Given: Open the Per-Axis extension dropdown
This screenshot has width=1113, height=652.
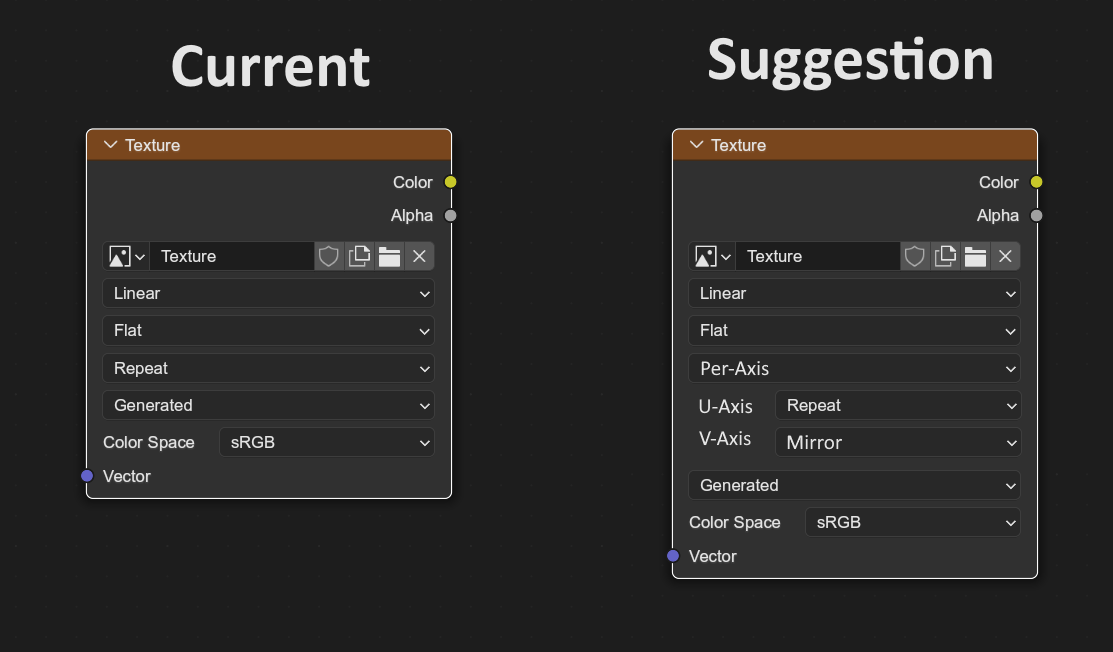Looking at the screenshot, I should click(855, 368).
